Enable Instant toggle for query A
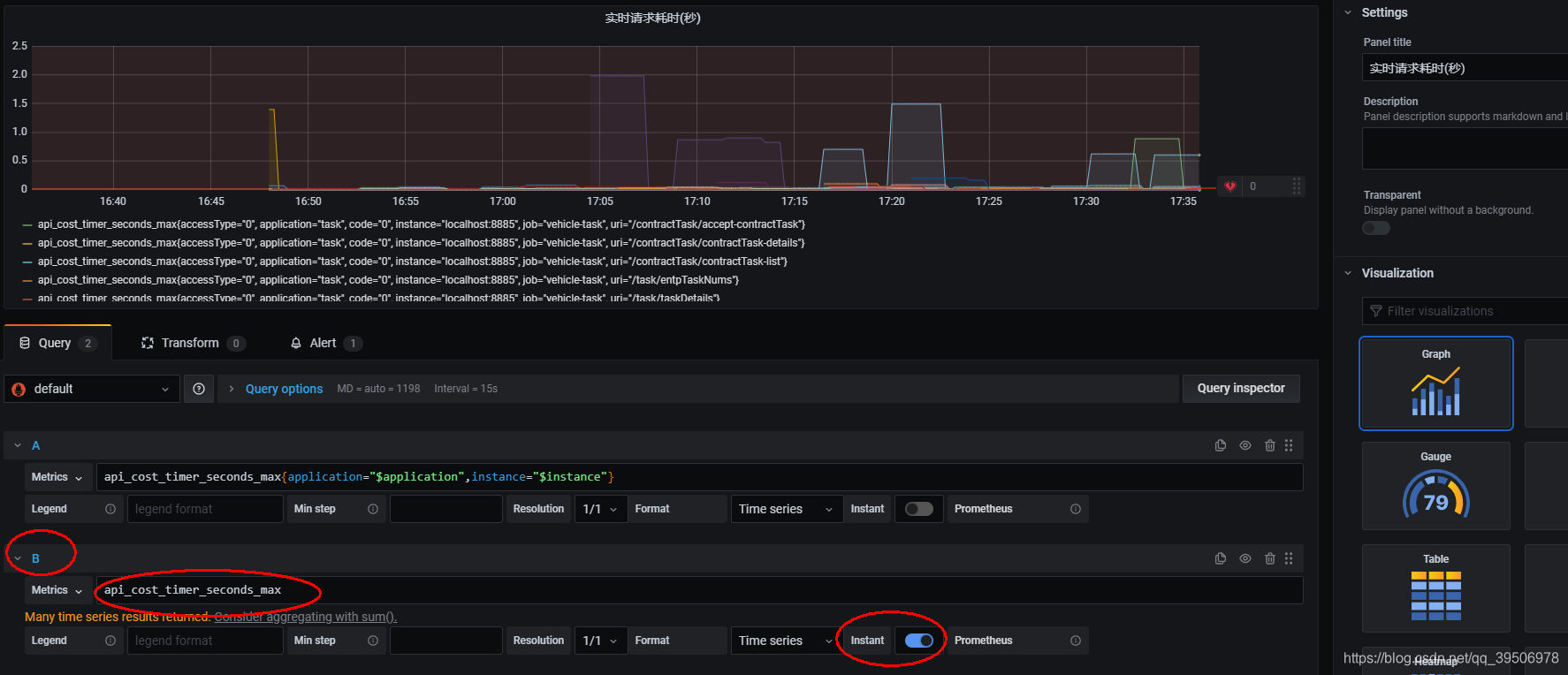The image size is (1568, 675). (919, 509)
